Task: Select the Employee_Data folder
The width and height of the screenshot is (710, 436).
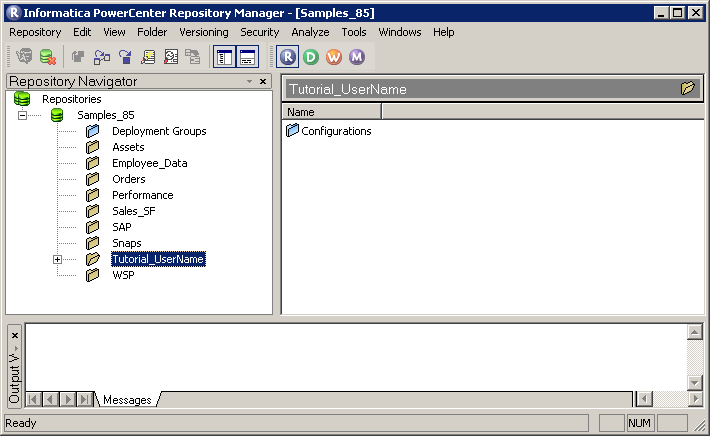Action: 149,163
